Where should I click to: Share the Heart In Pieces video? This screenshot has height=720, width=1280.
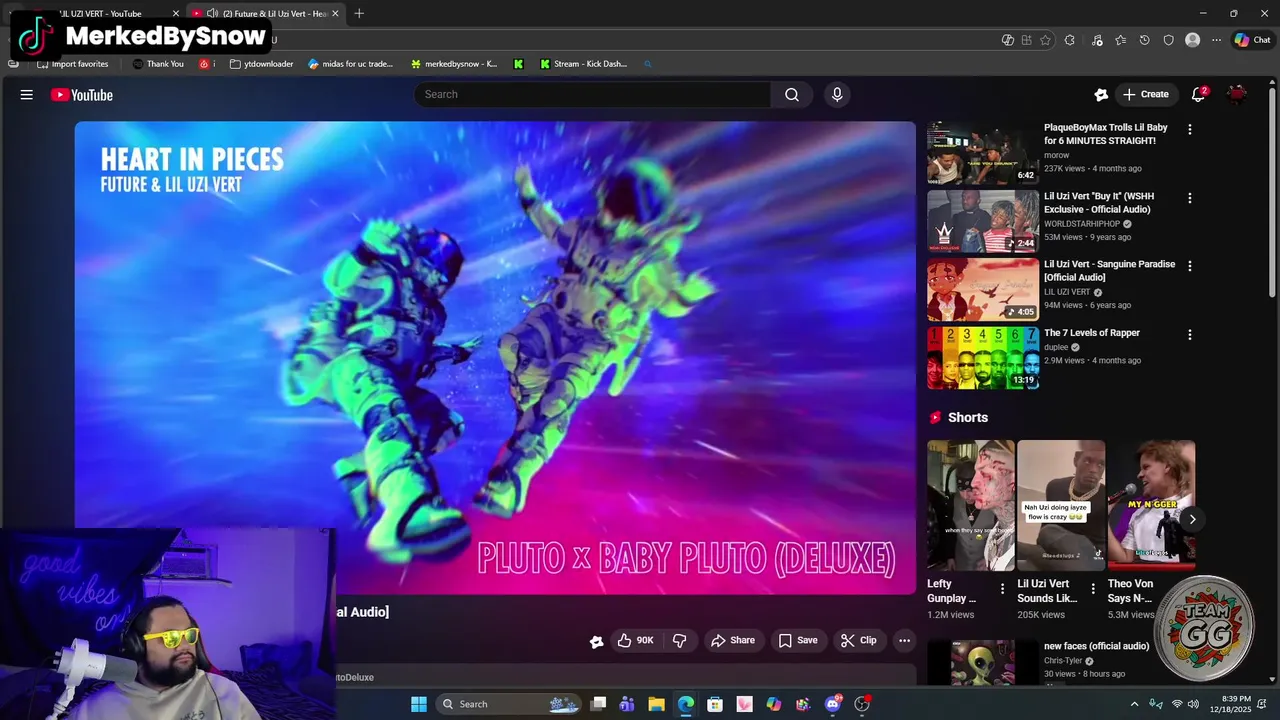732,640
